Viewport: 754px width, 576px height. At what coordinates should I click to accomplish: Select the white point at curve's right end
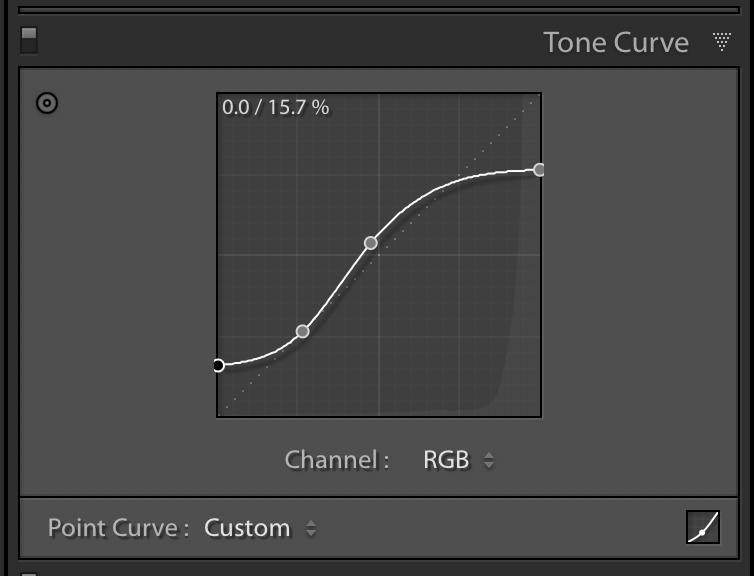click(540, 170)
